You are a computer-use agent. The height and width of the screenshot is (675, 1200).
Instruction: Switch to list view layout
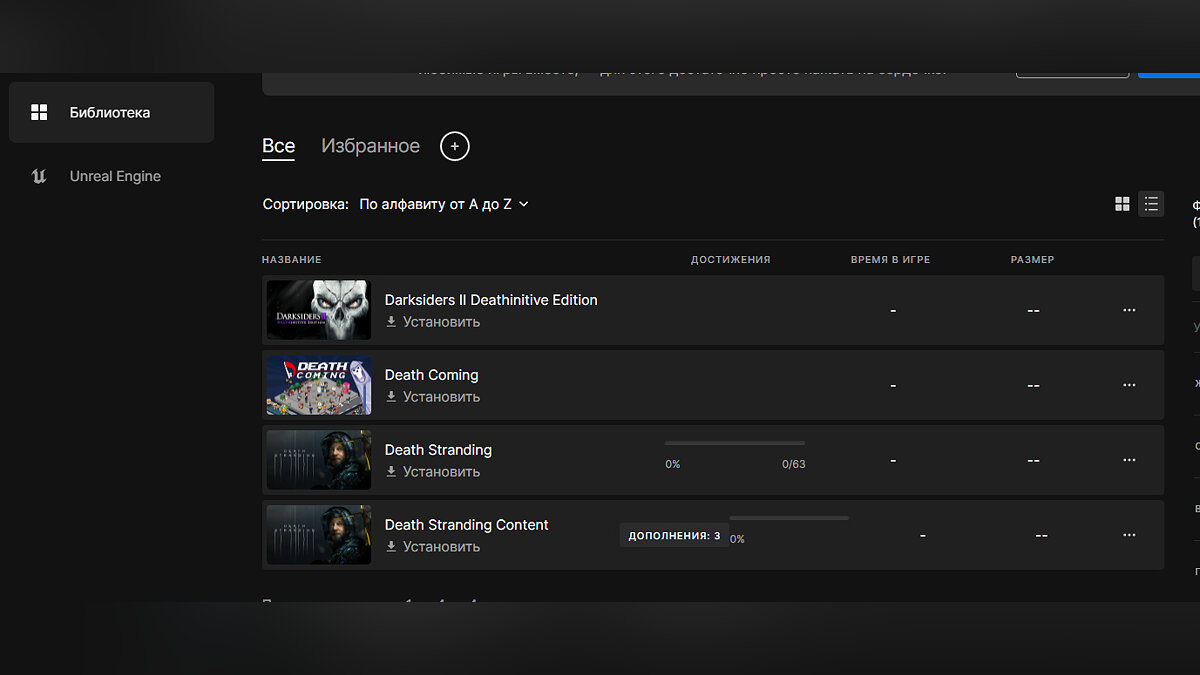1151,204
